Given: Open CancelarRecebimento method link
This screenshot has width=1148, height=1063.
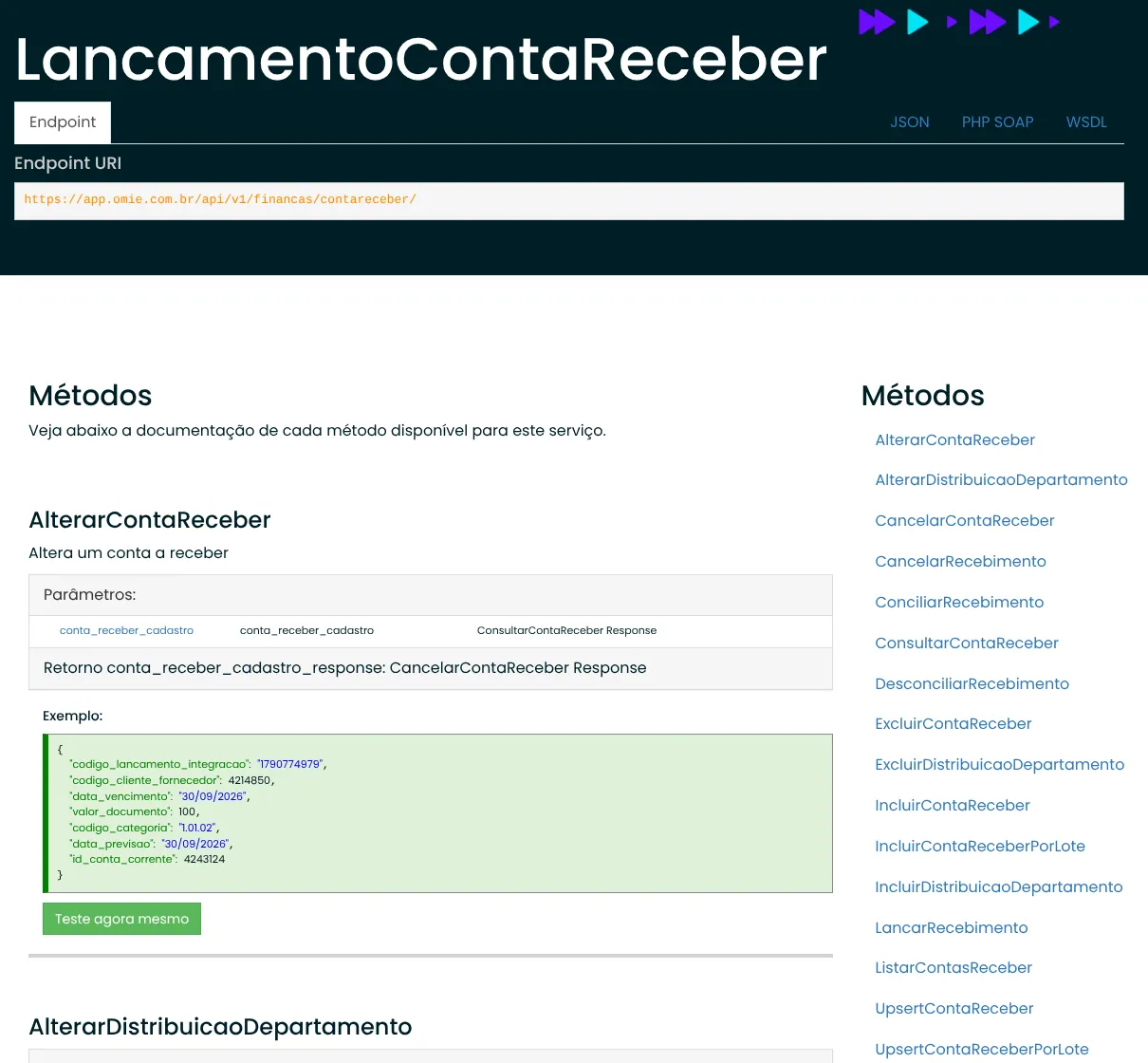Looking at the screenshot, I should [960, 562].
